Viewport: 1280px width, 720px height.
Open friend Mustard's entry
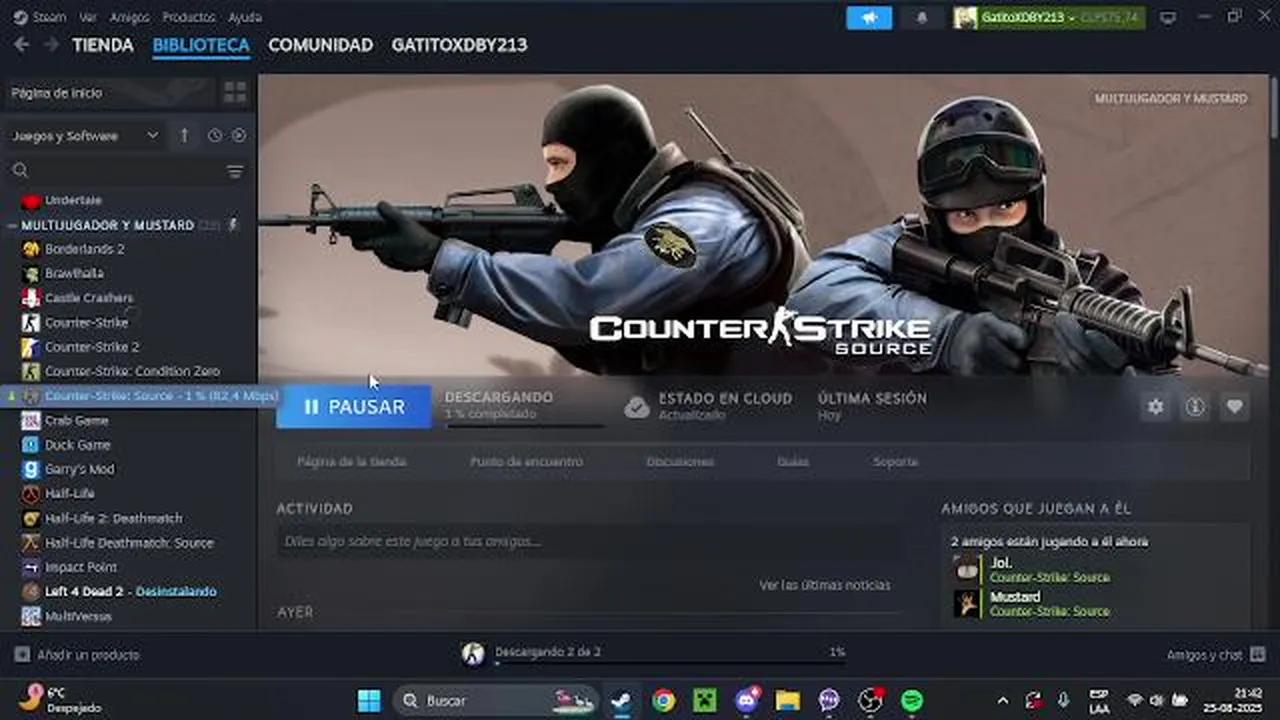(x=1095, y=603)
